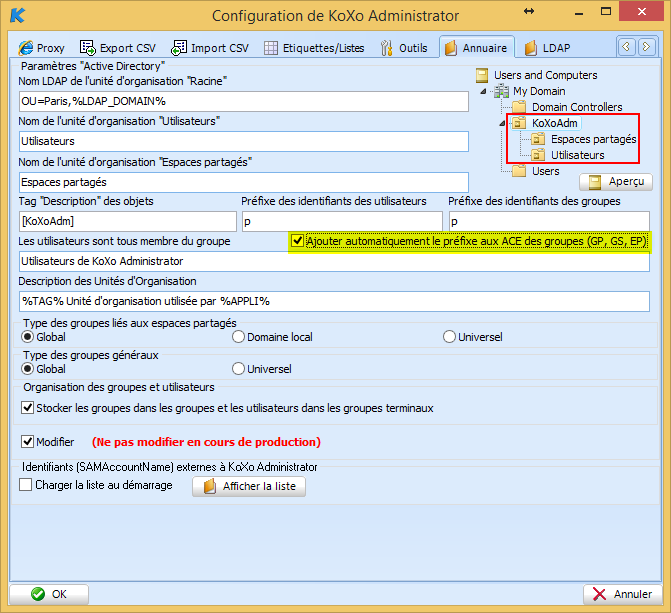The height and width of the screenshot is (613, 671).
Task: Select Universel for general group type
Action: [x=238, y=369]
